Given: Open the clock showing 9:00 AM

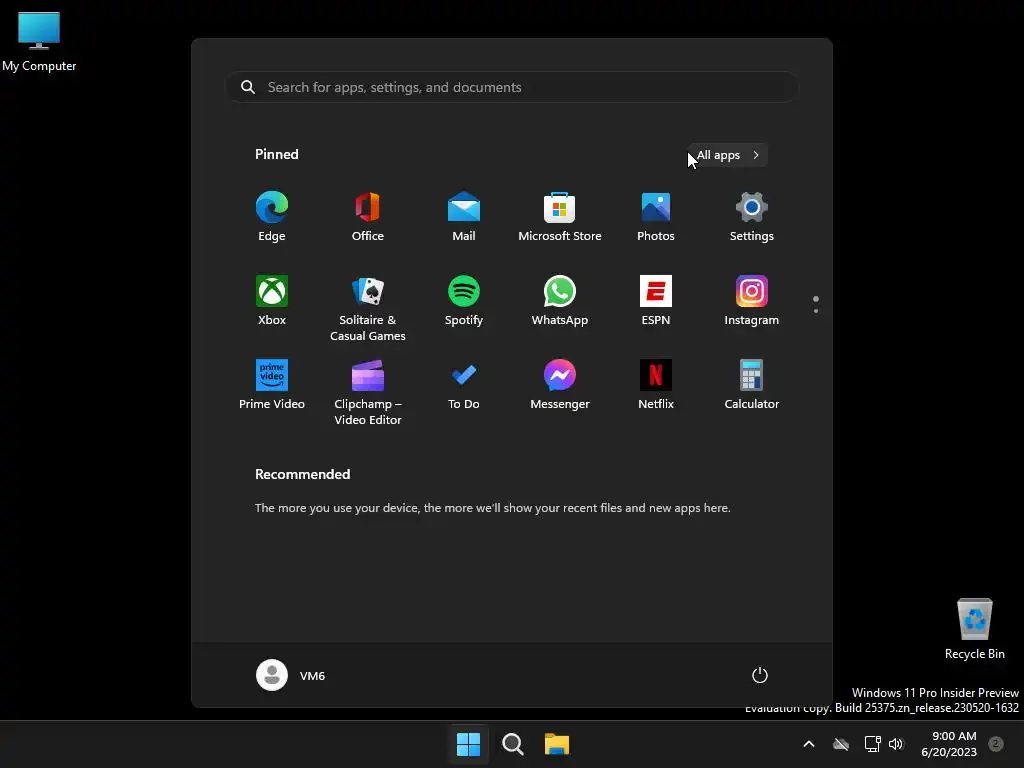Looking at the screenshot, I should click(949, 744).
